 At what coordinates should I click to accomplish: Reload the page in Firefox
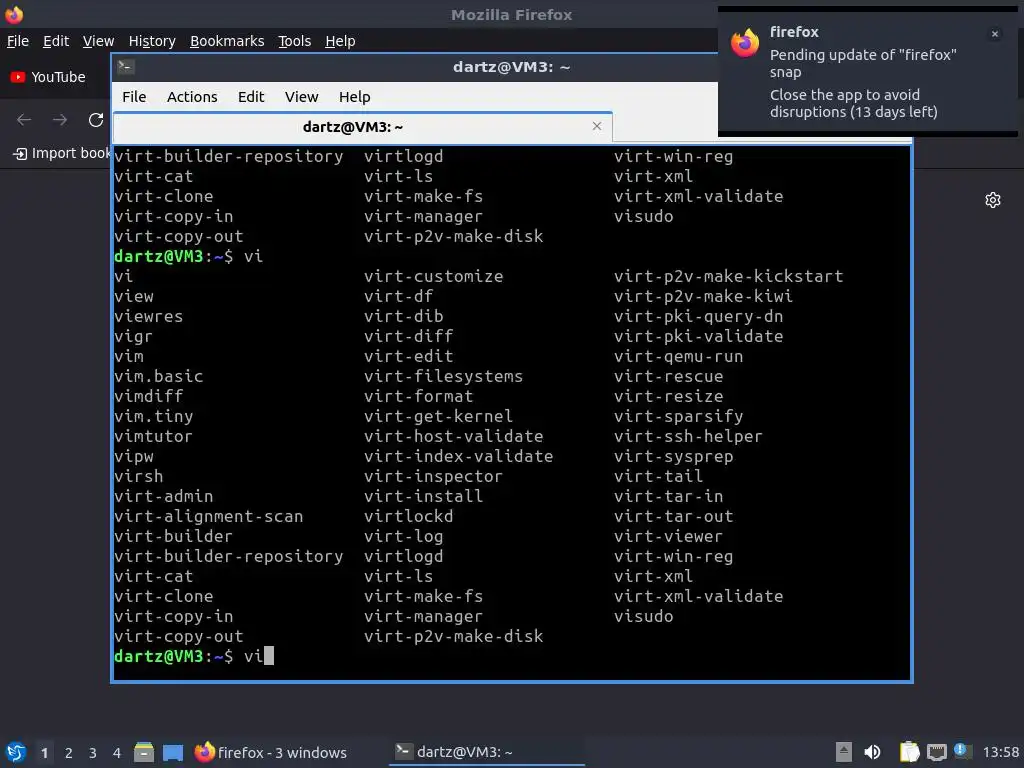[x=96, y=120]
